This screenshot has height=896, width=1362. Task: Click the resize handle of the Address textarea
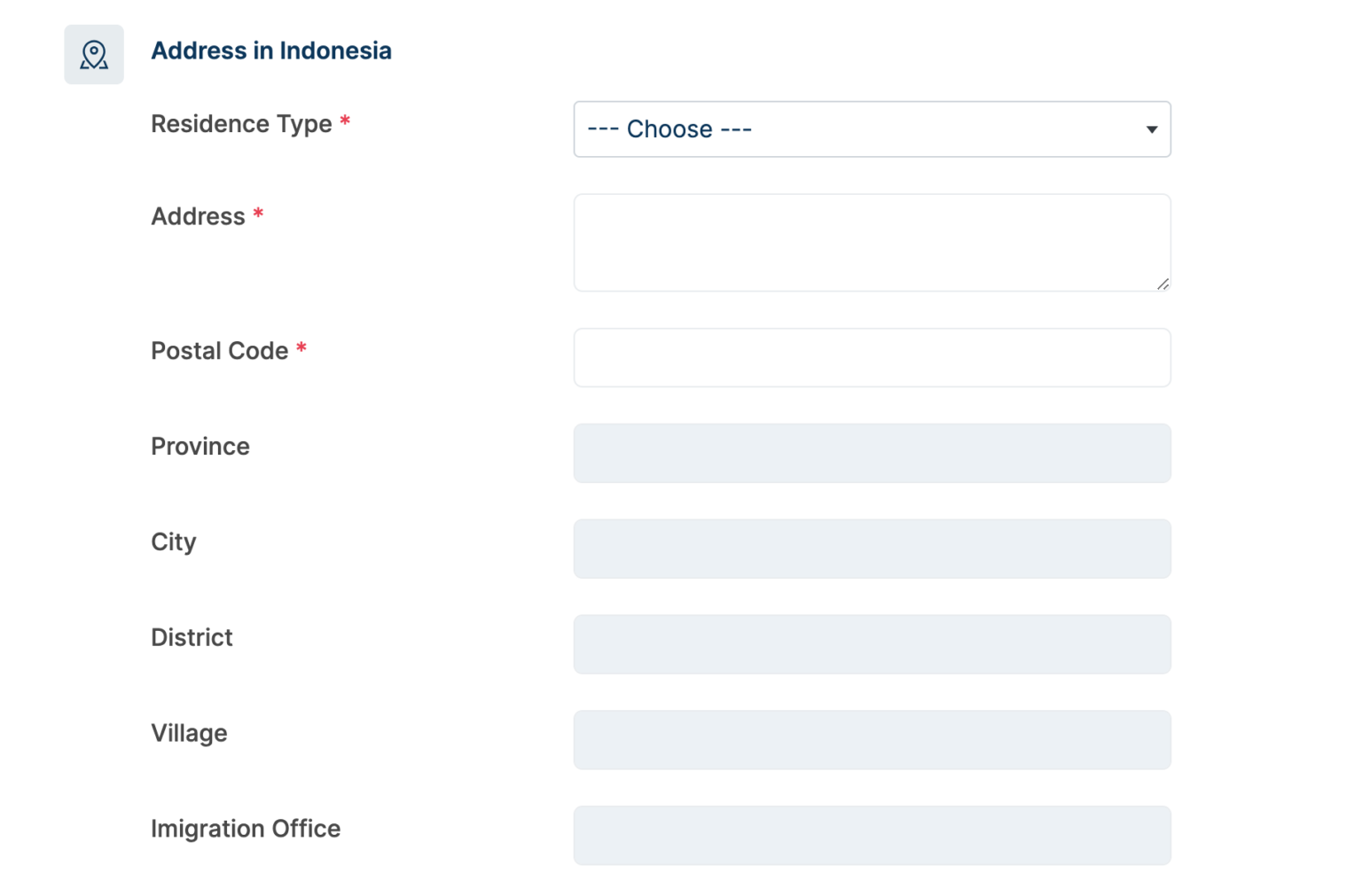1162,284
